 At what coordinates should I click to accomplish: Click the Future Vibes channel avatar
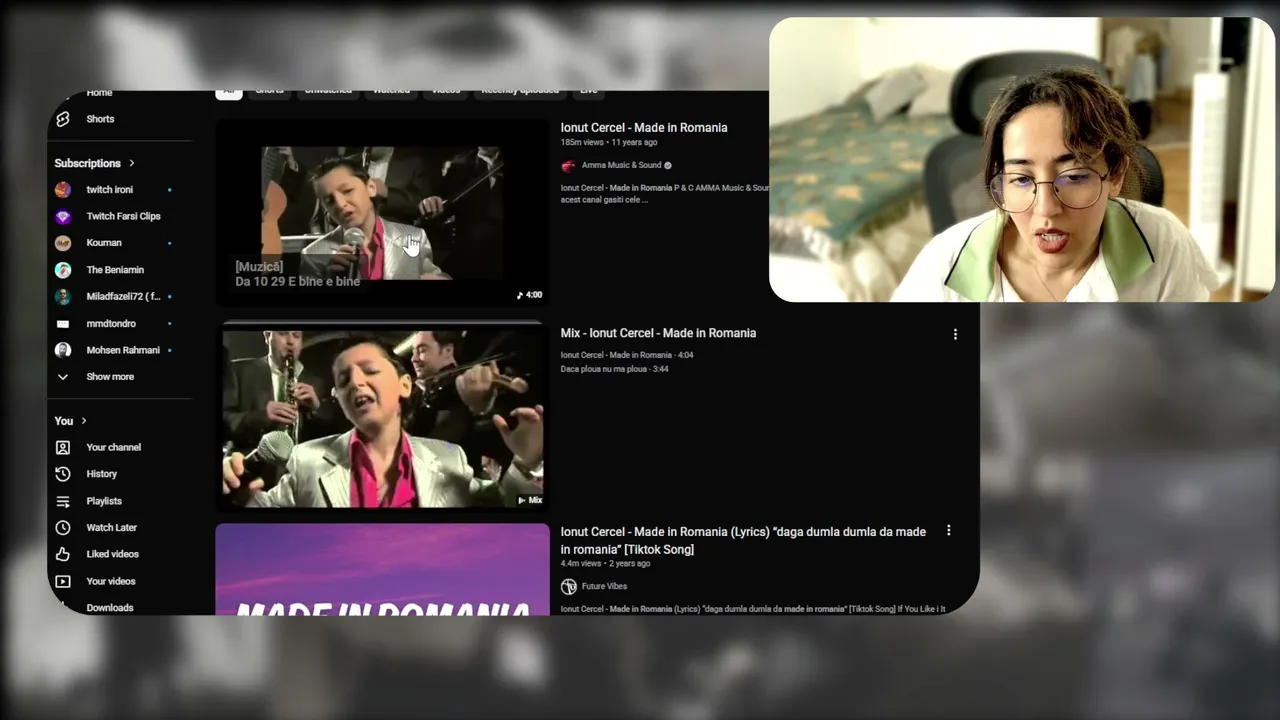(x=568, y=586)
